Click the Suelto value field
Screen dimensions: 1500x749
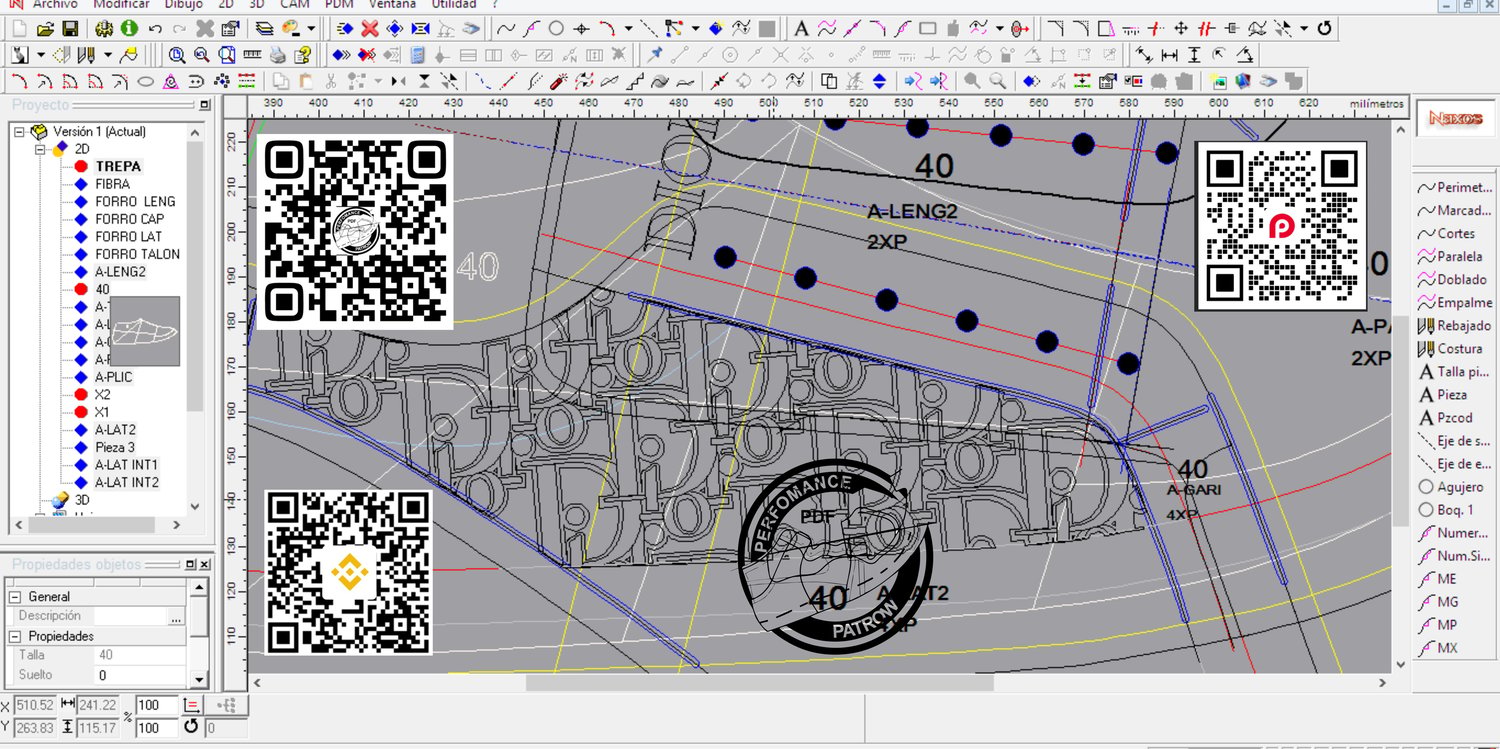click(x=140, y=676)
